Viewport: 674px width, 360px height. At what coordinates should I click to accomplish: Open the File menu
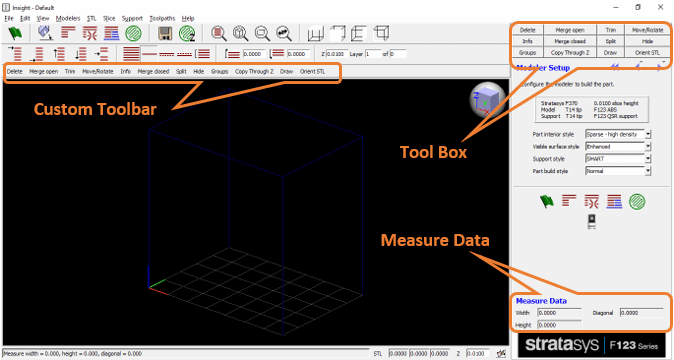(x=9, y=18)
